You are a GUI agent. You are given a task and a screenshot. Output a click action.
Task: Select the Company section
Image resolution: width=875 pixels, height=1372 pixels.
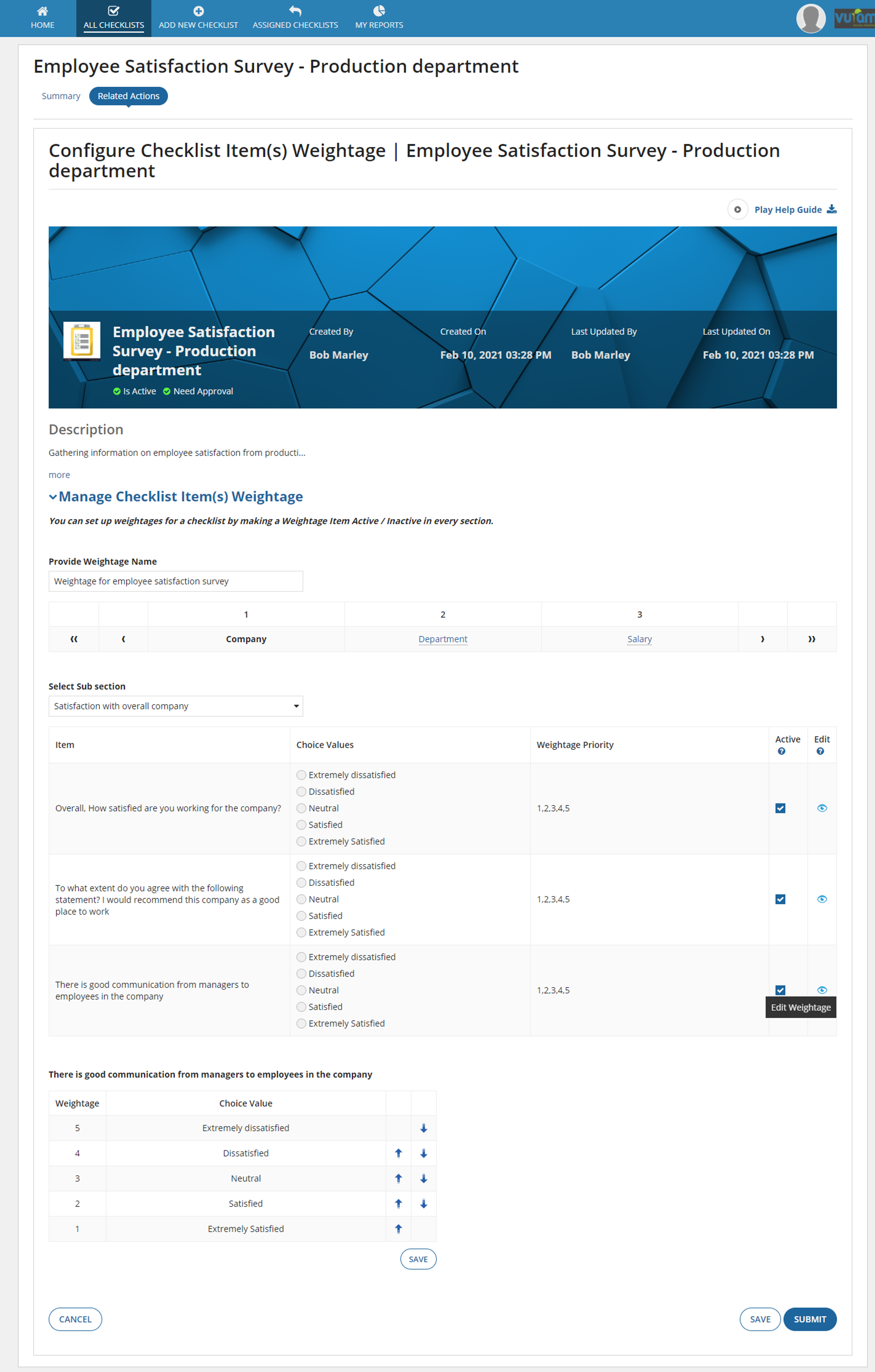click(246, 639)
